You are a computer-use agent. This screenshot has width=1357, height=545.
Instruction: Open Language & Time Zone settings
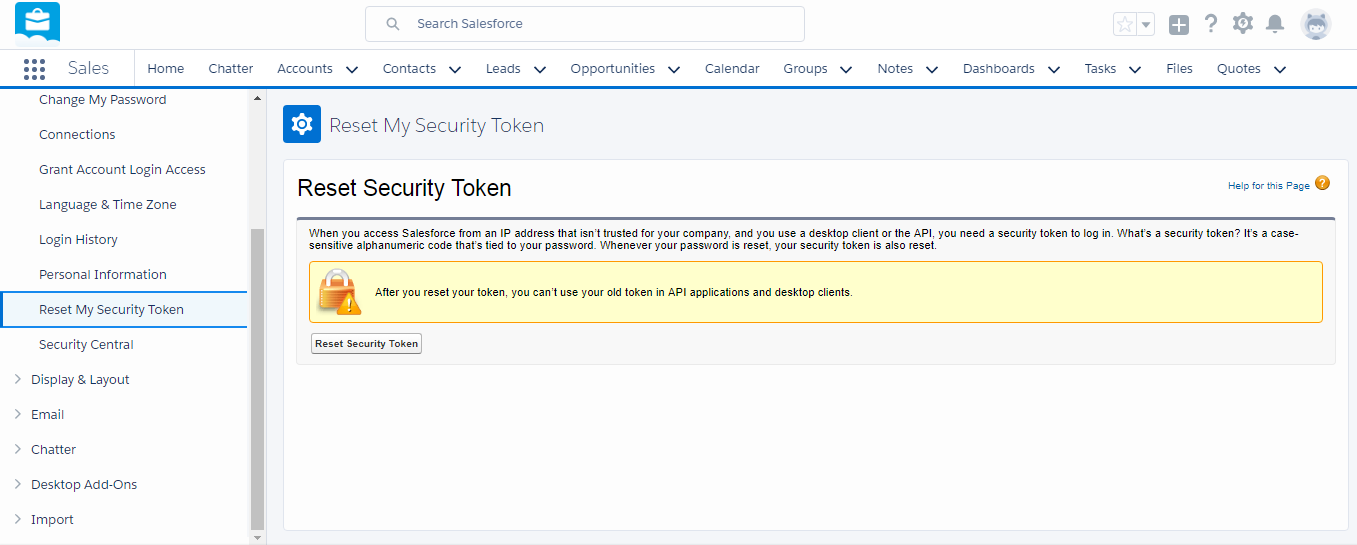pos(108,205)
